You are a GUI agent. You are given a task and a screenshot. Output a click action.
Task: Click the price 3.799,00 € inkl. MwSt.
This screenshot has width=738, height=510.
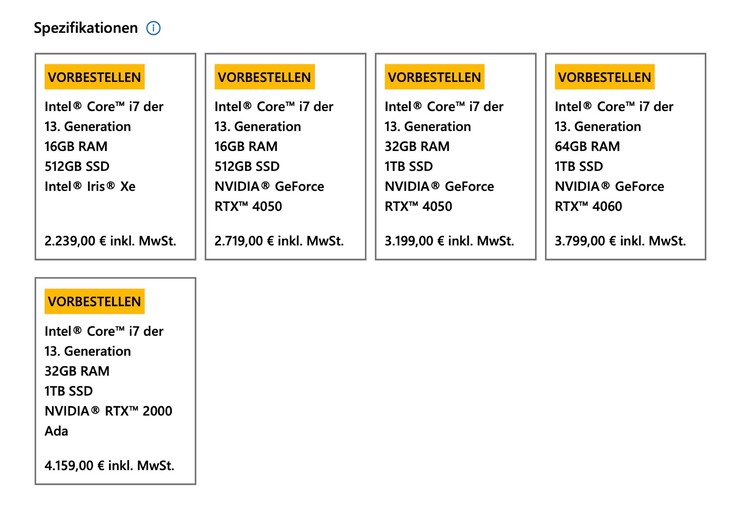(620, 241)
